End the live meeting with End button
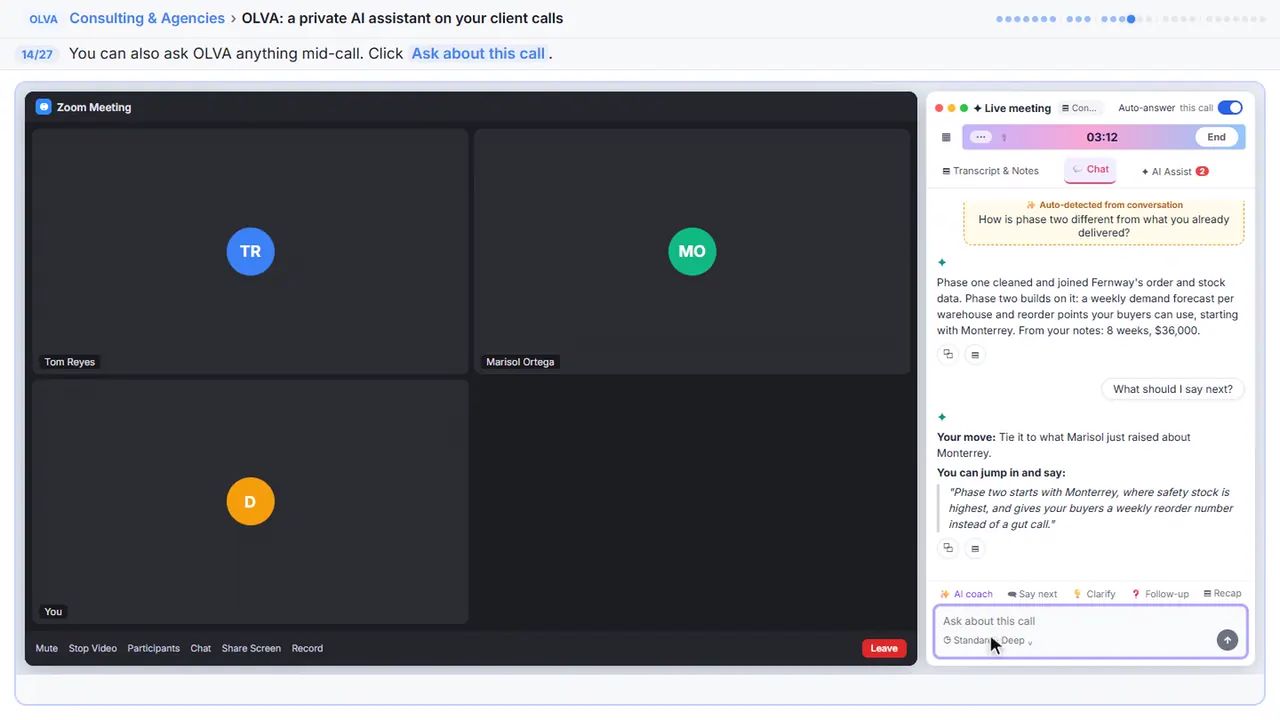1280x720 pixels. pyautogui.click(x=1216, y=137)
